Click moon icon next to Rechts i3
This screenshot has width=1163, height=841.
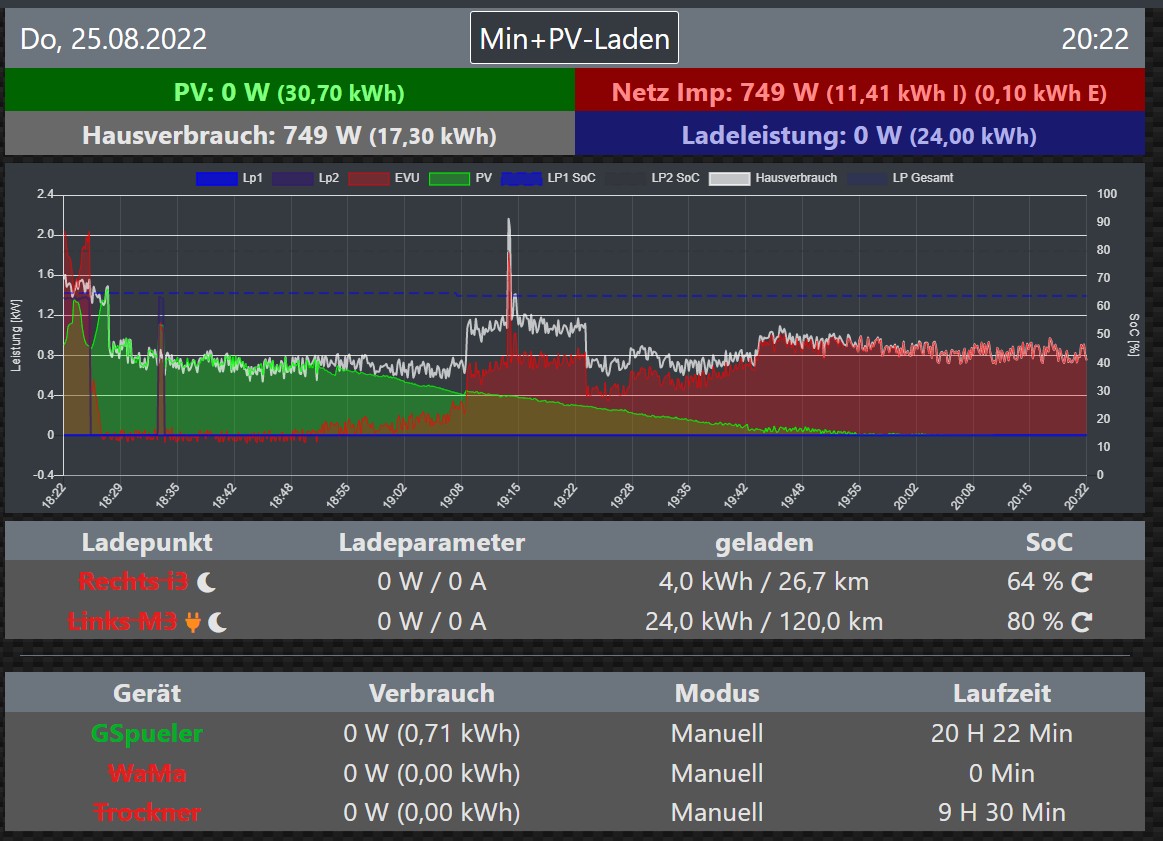(206, 582)
